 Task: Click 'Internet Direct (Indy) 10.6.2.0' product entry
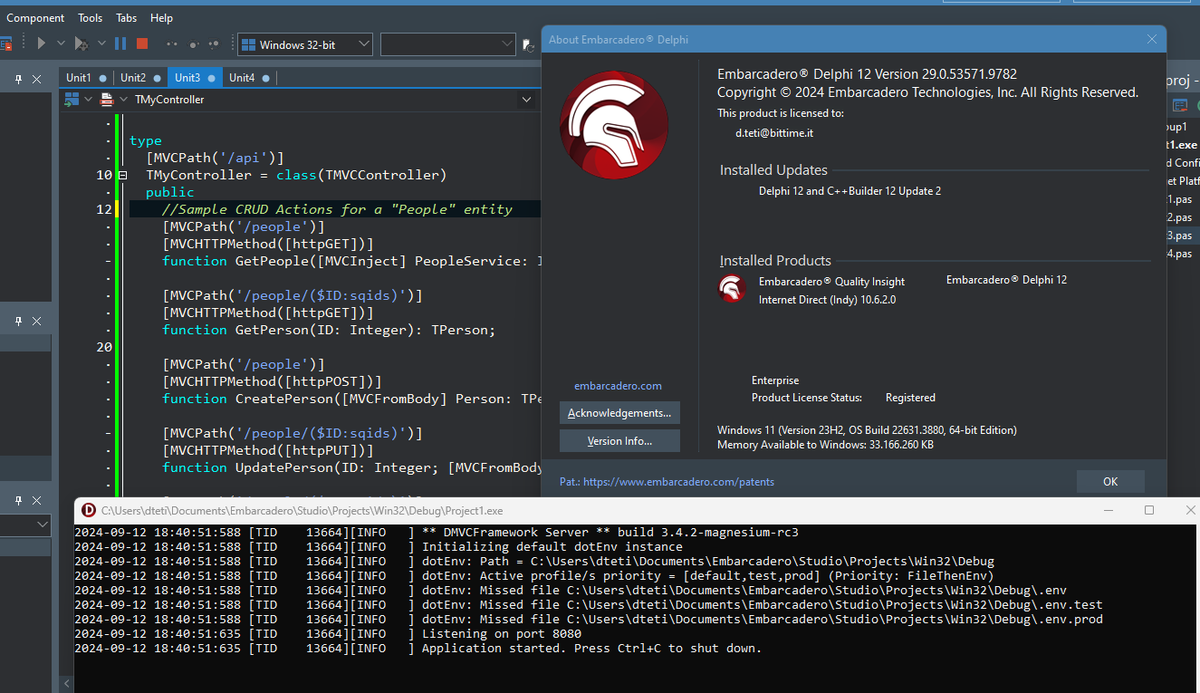[x=827, y=300]
